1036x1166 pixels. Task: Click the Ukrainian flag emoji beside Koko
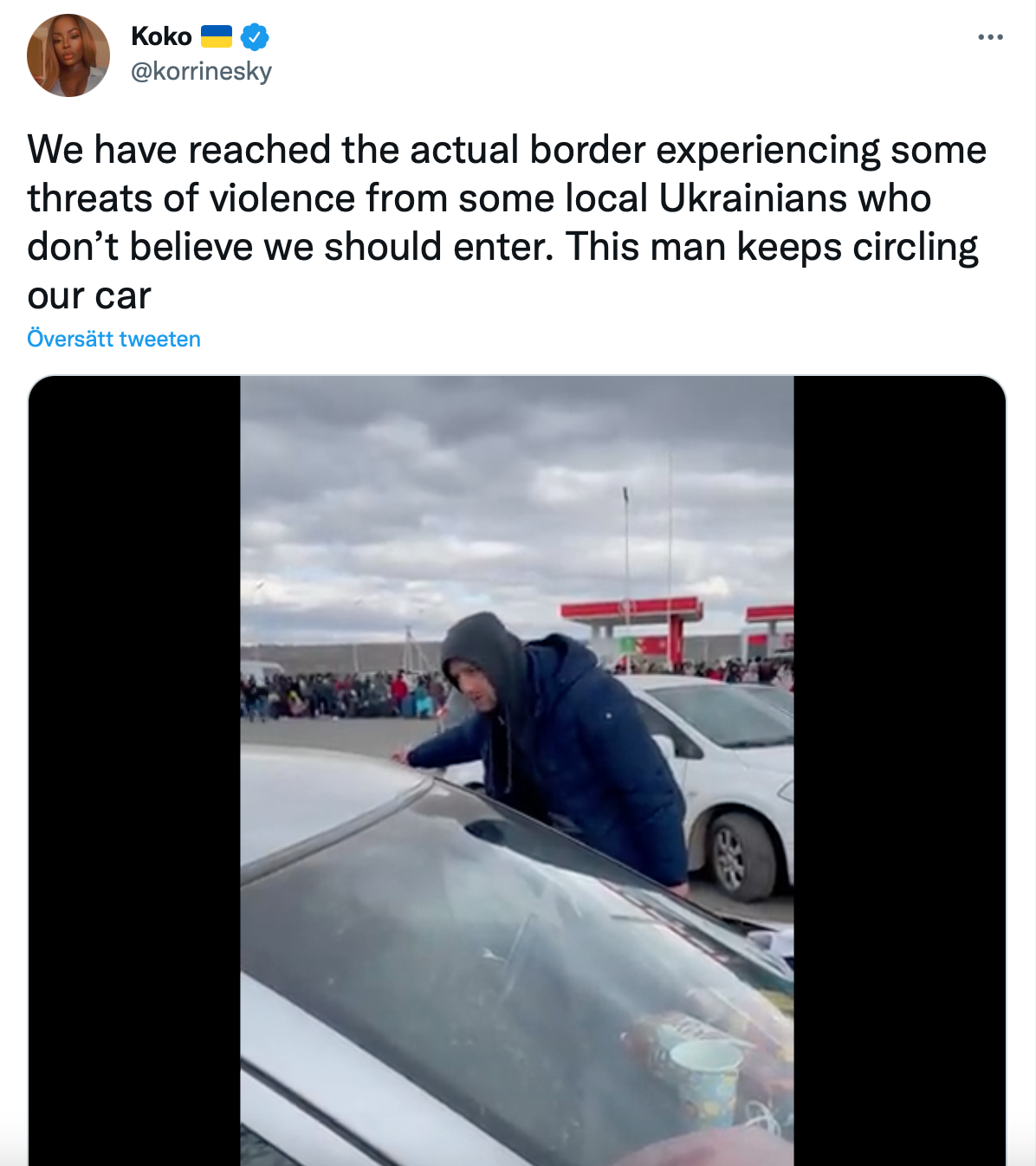[x=217, y=36]
